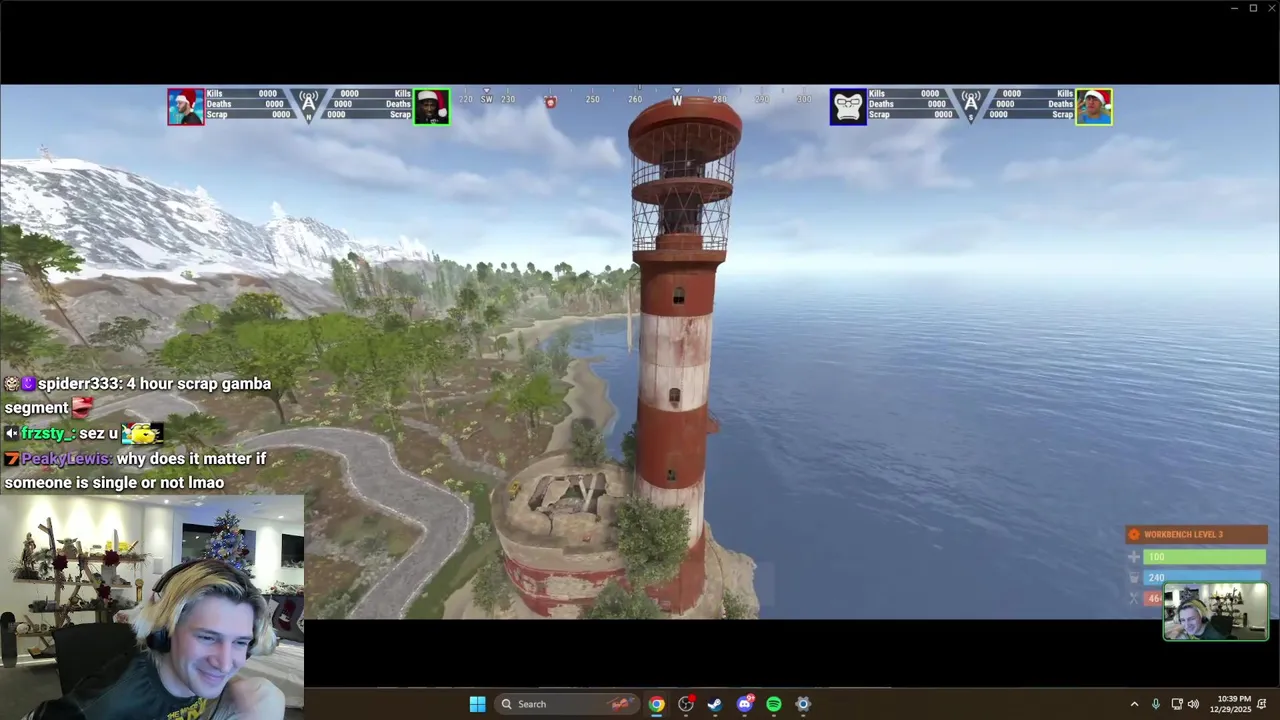The height and width of the screenshot is (720, 1280).
Task: Open OBS Studio icon in the taskbar
Action: coord(686,704)
